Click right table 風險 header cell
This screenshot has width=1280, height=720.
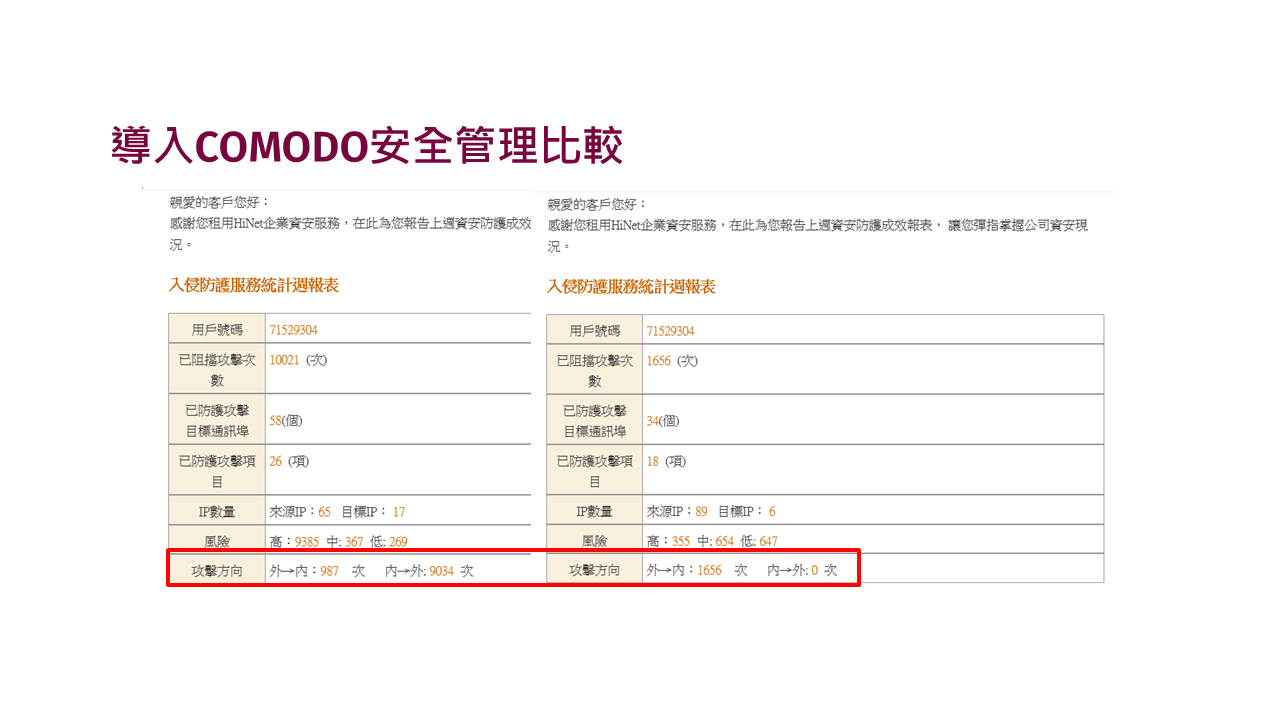(594, 542)
